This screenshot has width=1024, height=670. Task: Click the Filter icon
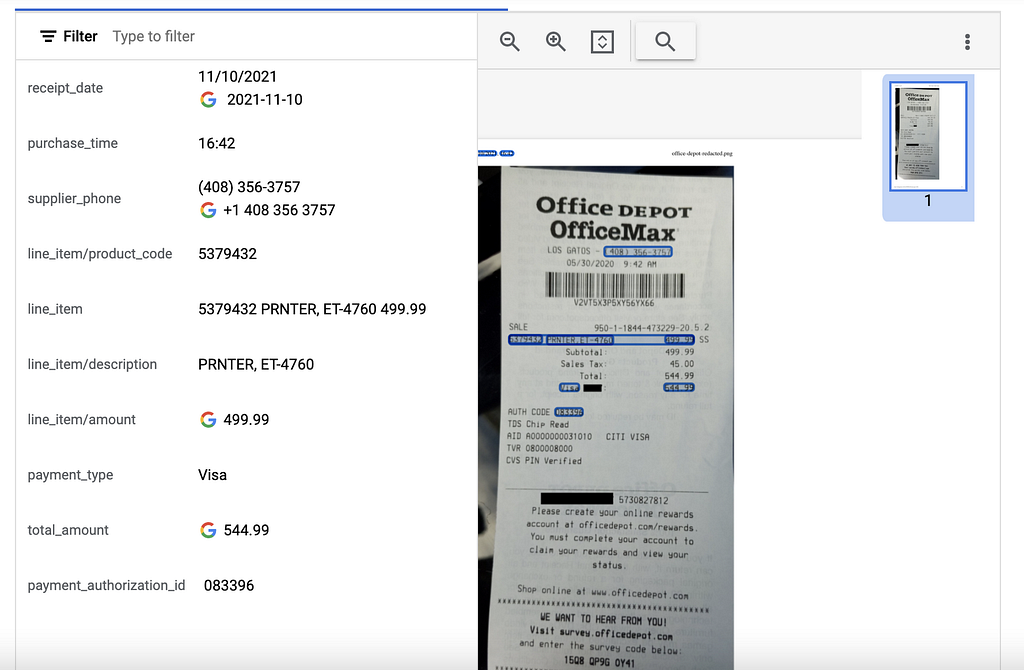48,37
